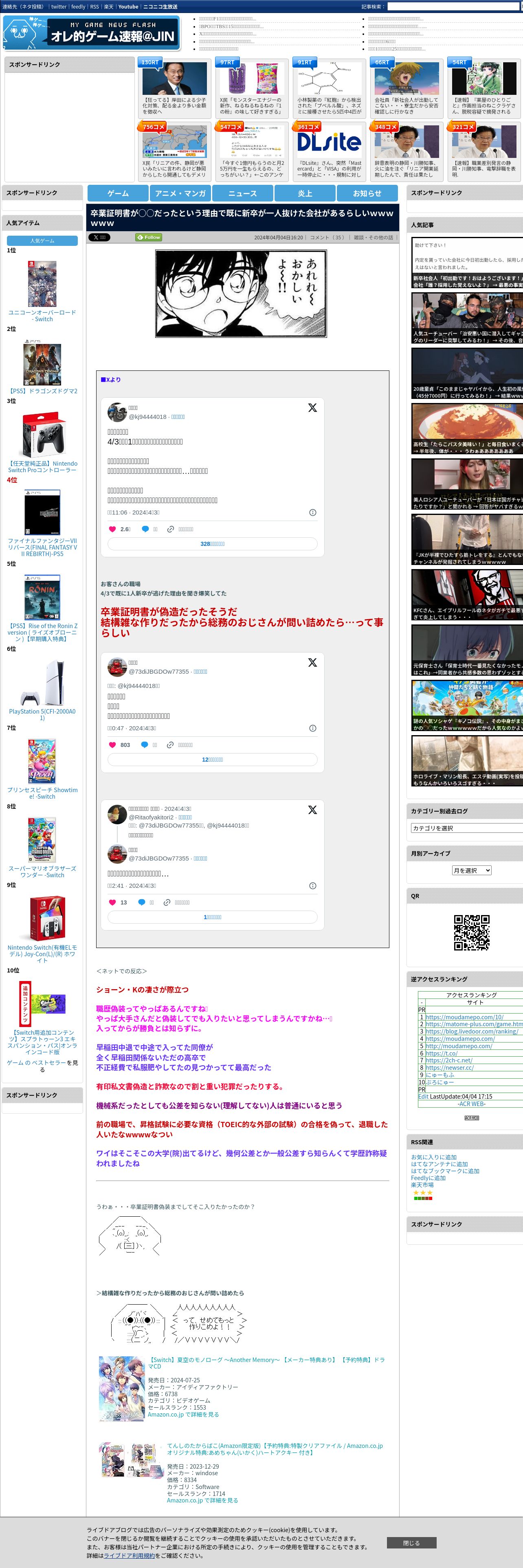Click the 記事検索 search field

pos(453,7)
